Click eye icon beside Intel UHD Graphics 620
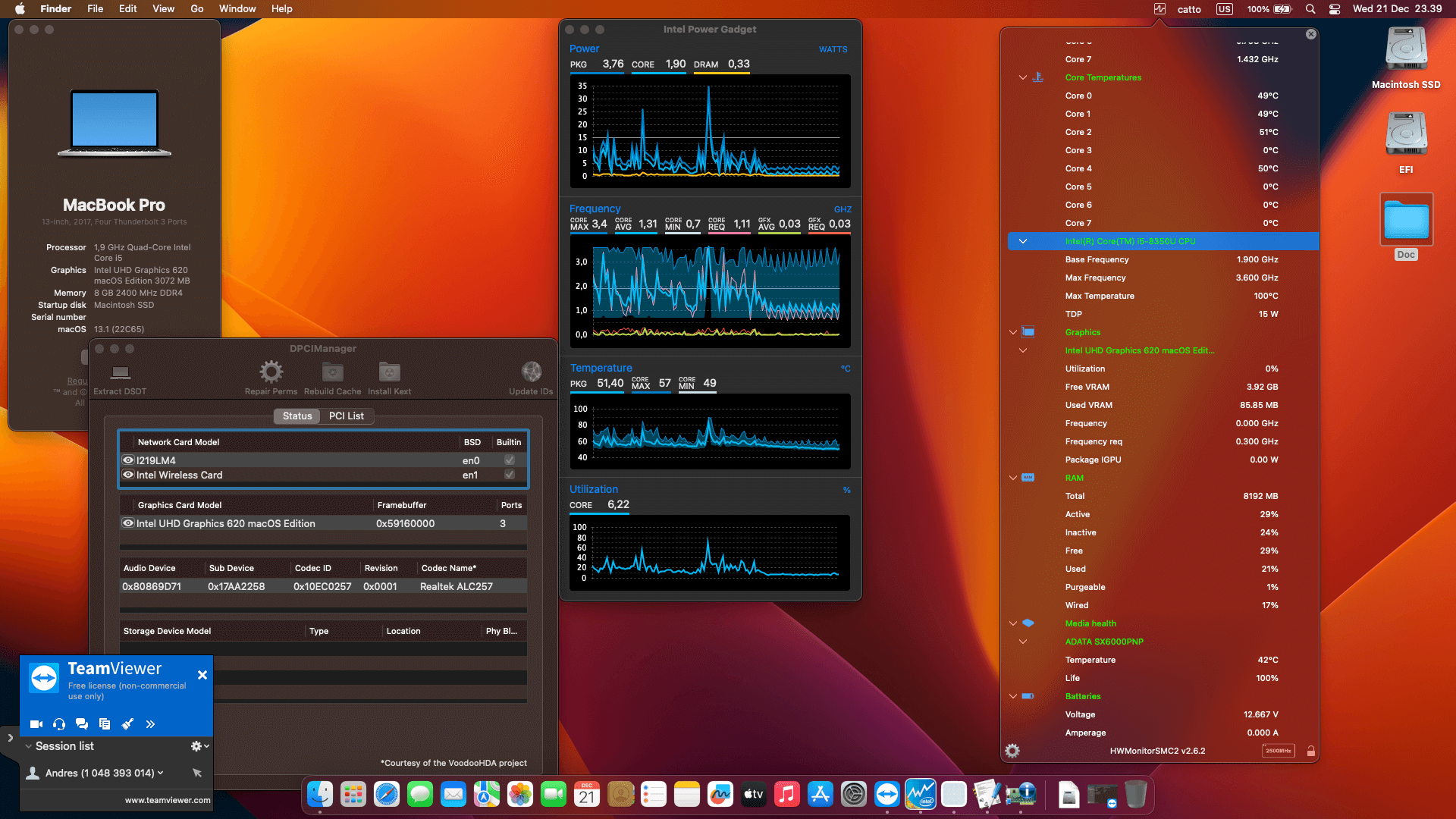Image resolution: width=1456 pixels, height=819 pixels. pos(128,523)
